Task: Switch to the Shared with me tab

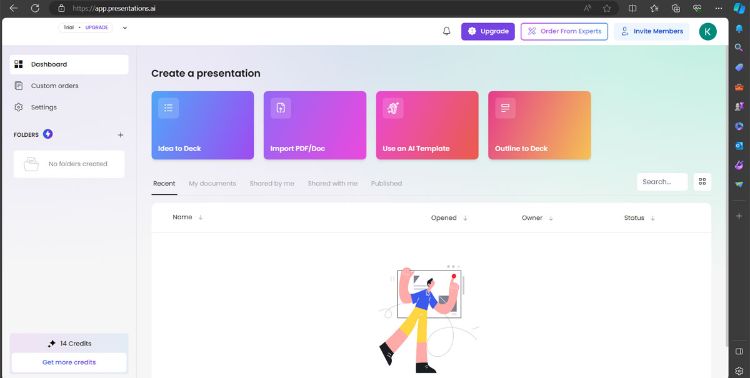Action: 333,184
